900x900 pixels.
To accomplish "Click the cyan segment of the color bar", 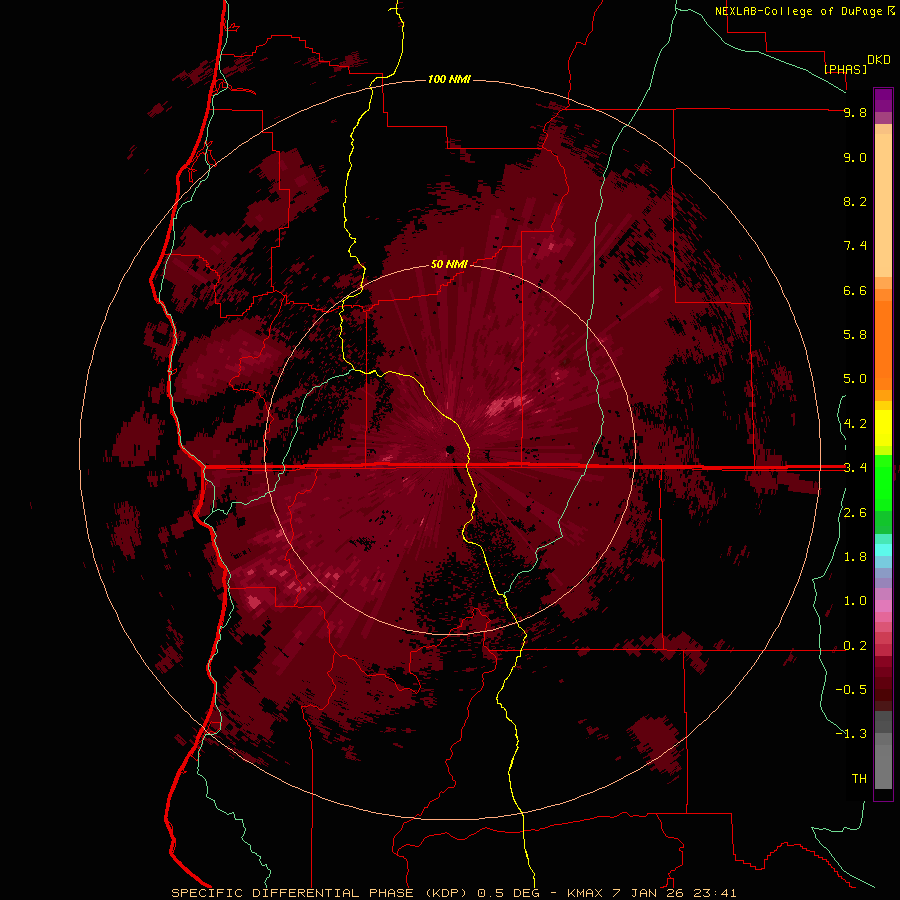I will pos(883,550).
